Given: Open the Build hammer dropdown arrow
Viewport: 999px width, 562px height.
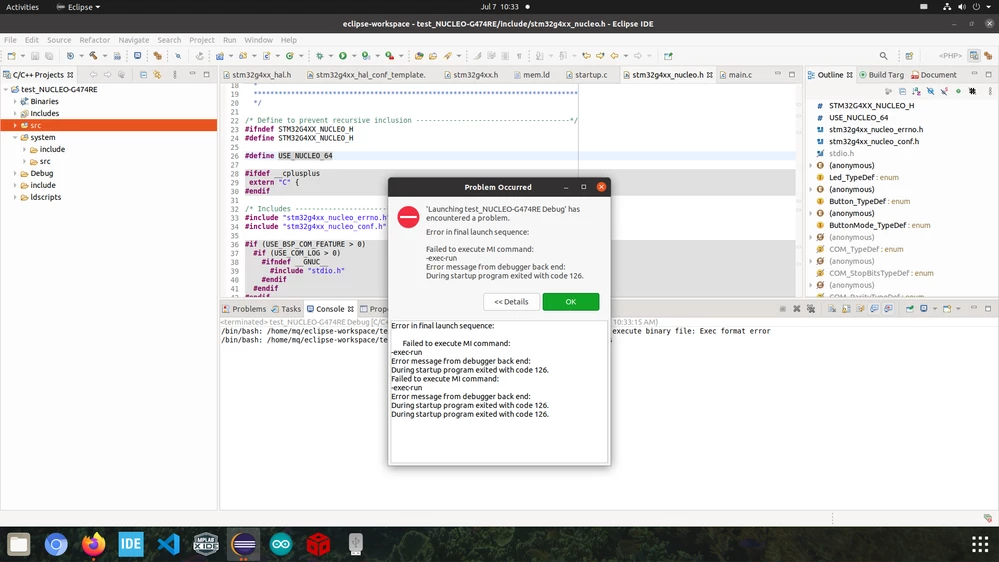Looking at the screenshot, I should pyautogui.click(x=104, y=56).
